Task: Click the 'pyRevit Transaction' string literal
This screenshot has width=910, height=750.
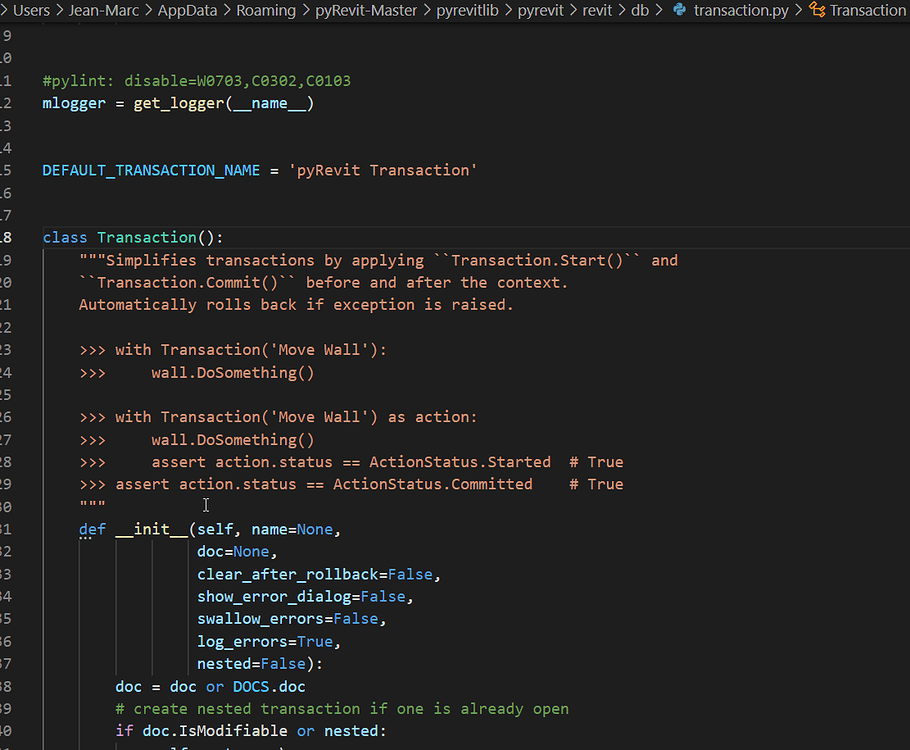Action: [383, 170]
